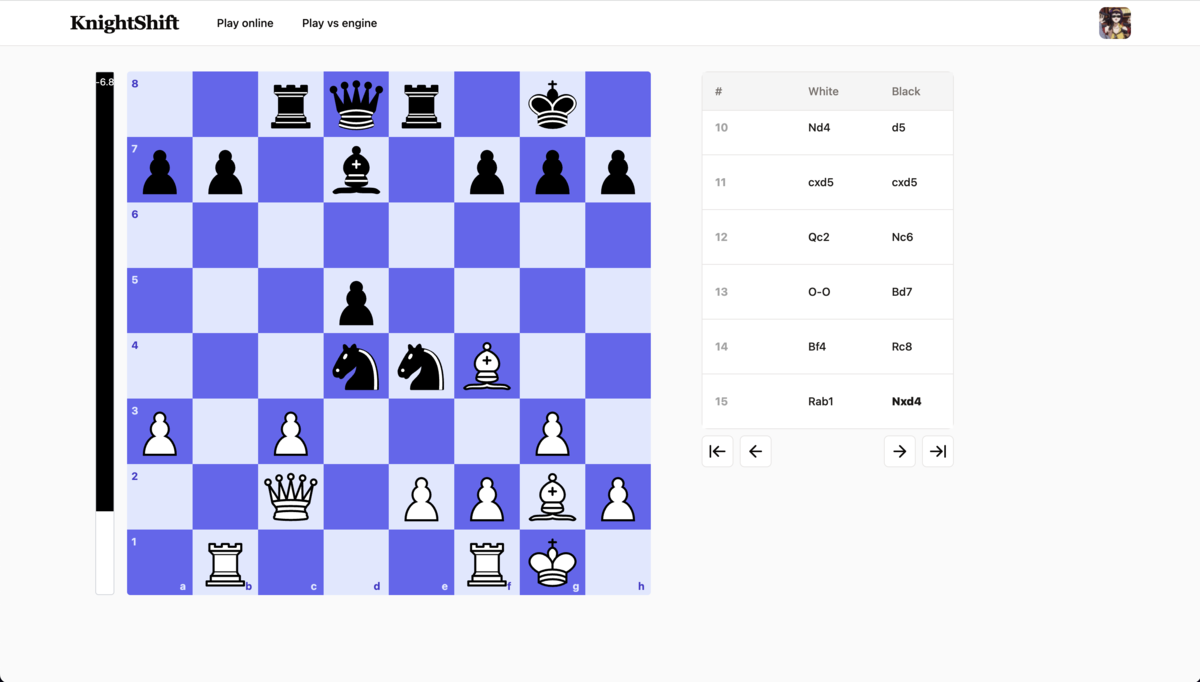Skip to the last move
Viewport: 1200px width, 682px height.
937,451
